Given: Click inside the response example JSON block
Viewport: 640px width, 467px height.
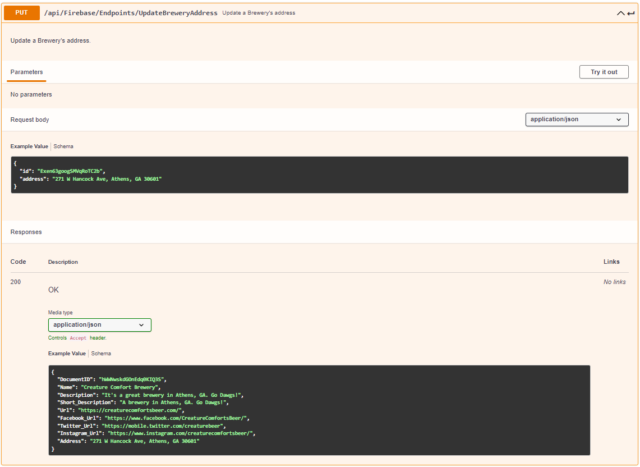Looking at the screenshot, I should pos(320,409).
